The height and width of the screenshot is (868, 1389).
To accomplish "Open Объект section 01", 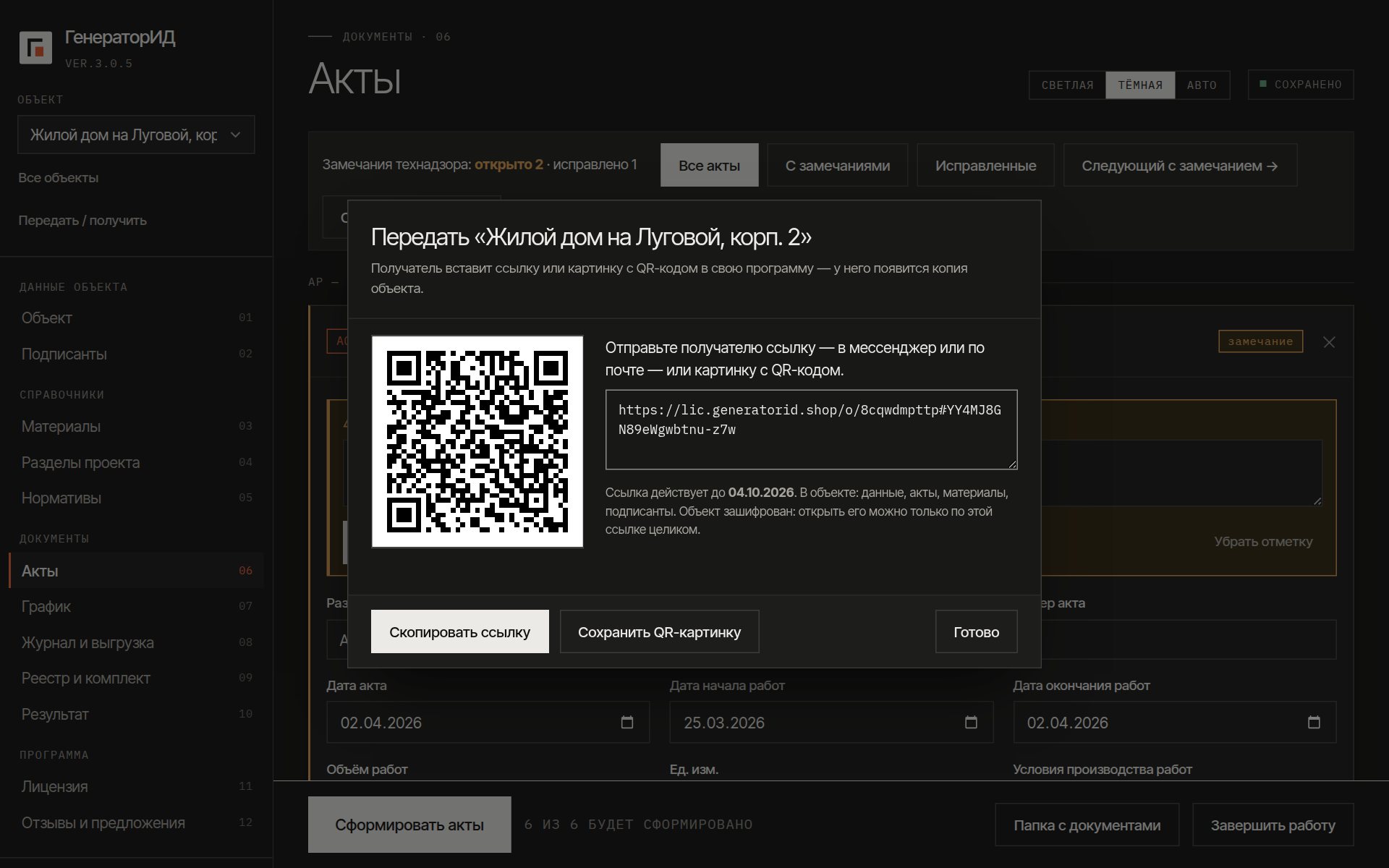I will click(136, 318).
